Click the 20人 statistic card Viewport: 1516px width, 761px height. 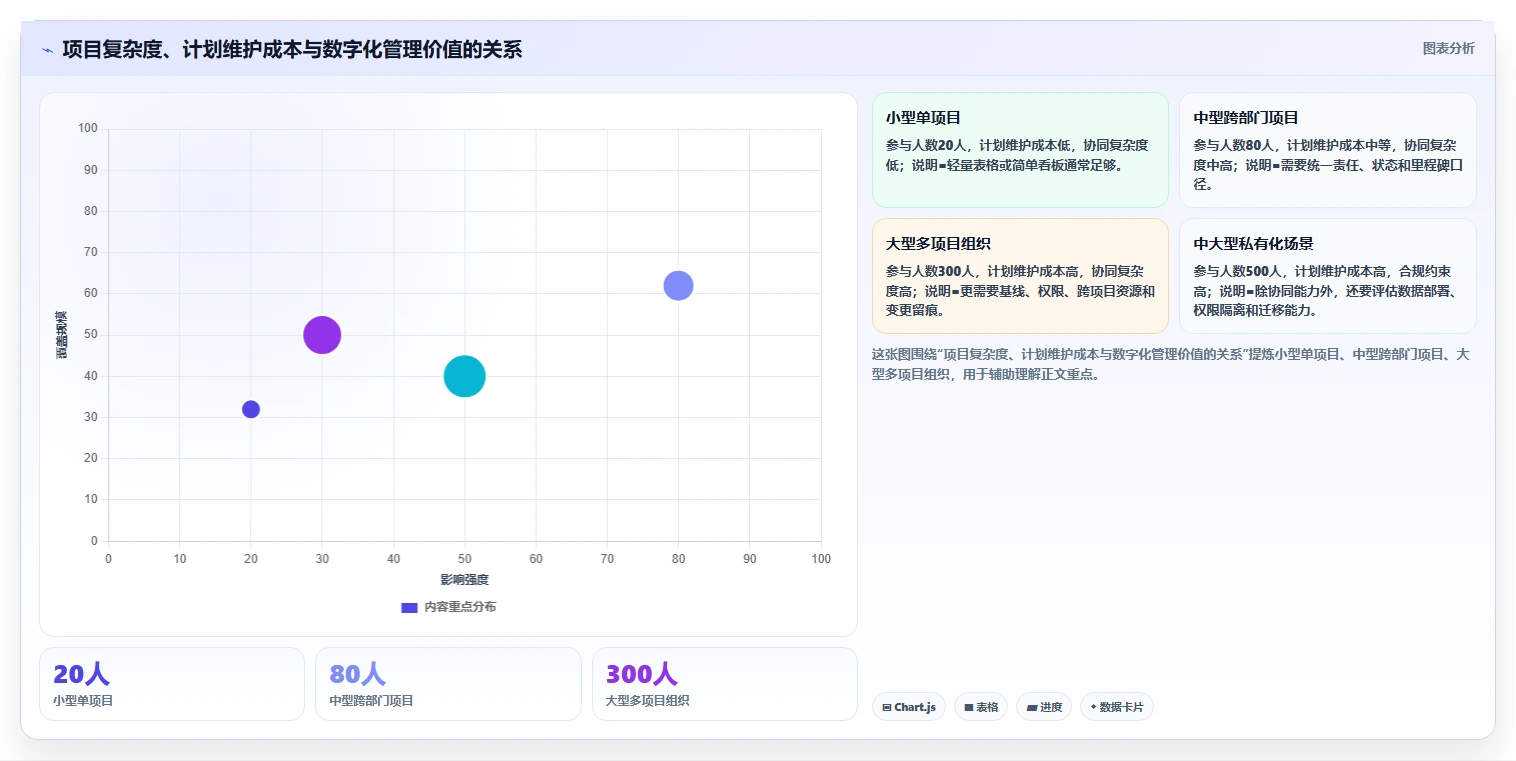[172, 684]
